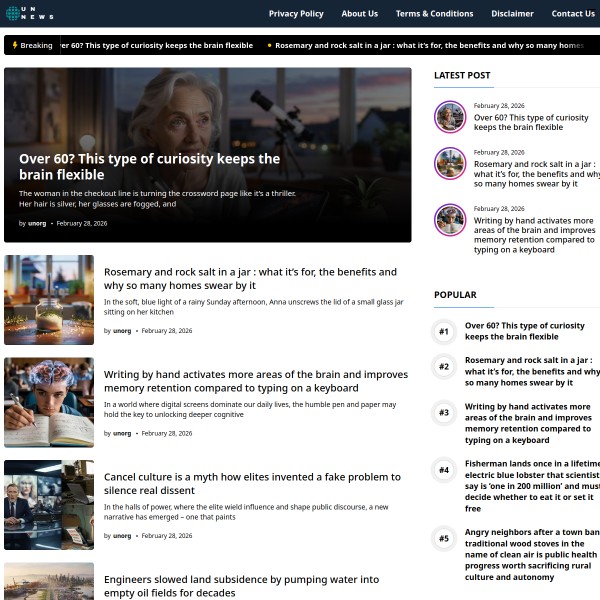Click the #1 rank badge in Popular
Image resolution: width=600 pixels, height=600 pixels.
(x=444, y=332)
